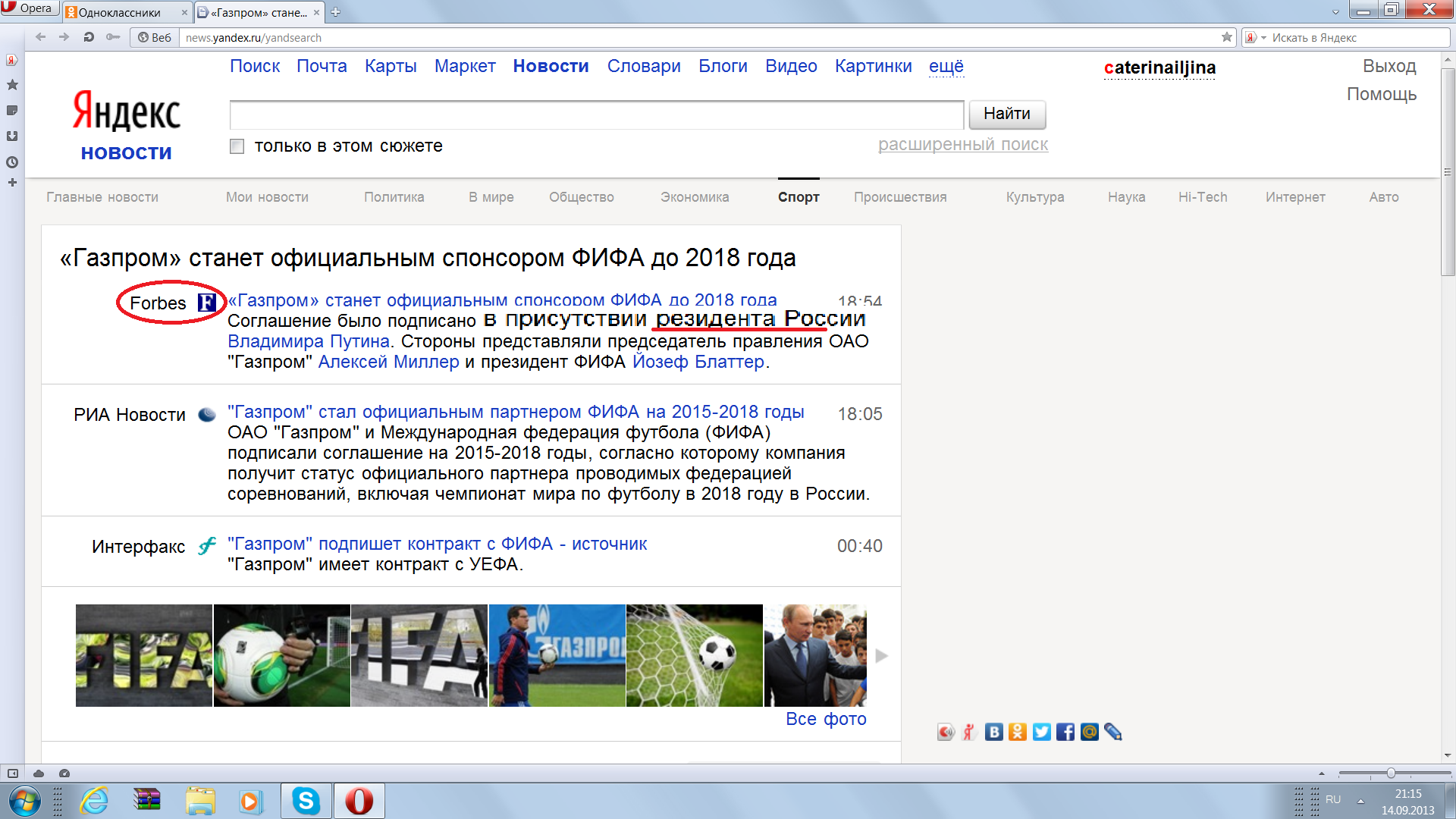The height and width of the screenshot is (819, 1456).
Task: Open the Windows Start menu
Action: tap(25, 801)
